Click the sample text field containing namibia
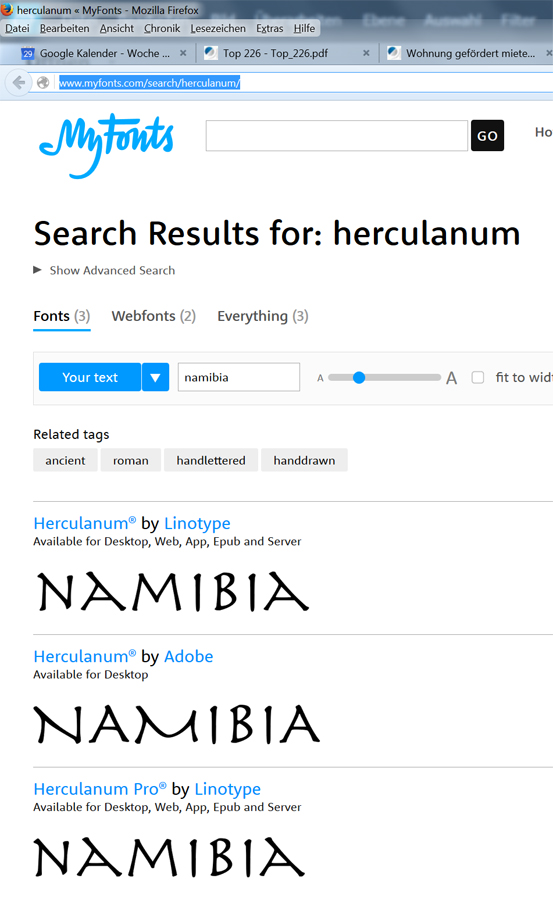553x900 pixels. (x=239, y=377)
